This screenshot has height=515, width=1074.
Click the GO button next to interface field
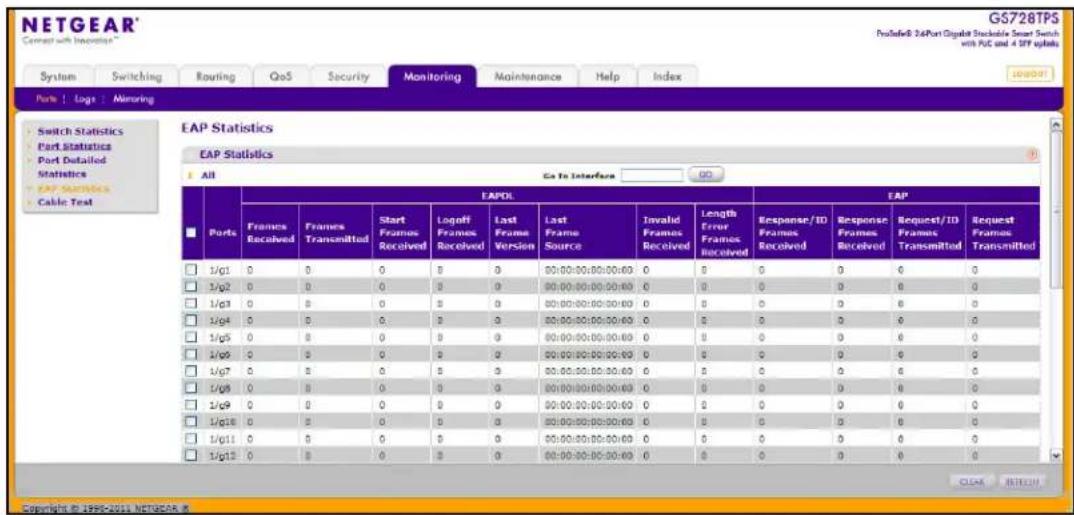706,175
